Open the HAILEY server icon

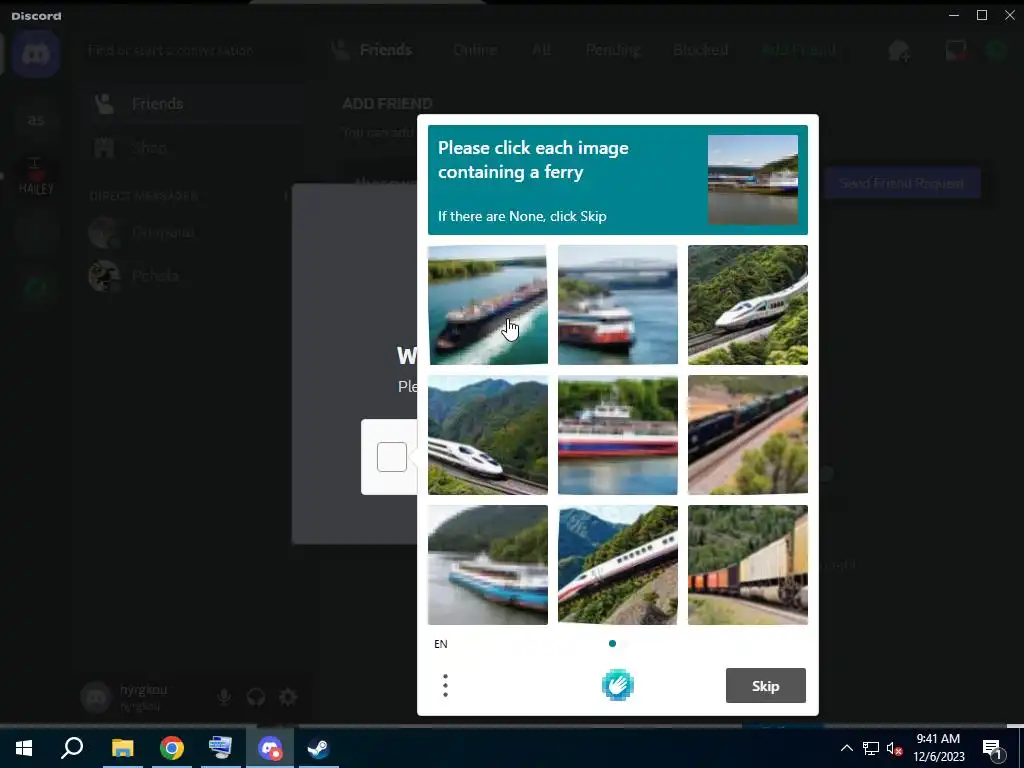pyautogui.click(x=36, y=177)
